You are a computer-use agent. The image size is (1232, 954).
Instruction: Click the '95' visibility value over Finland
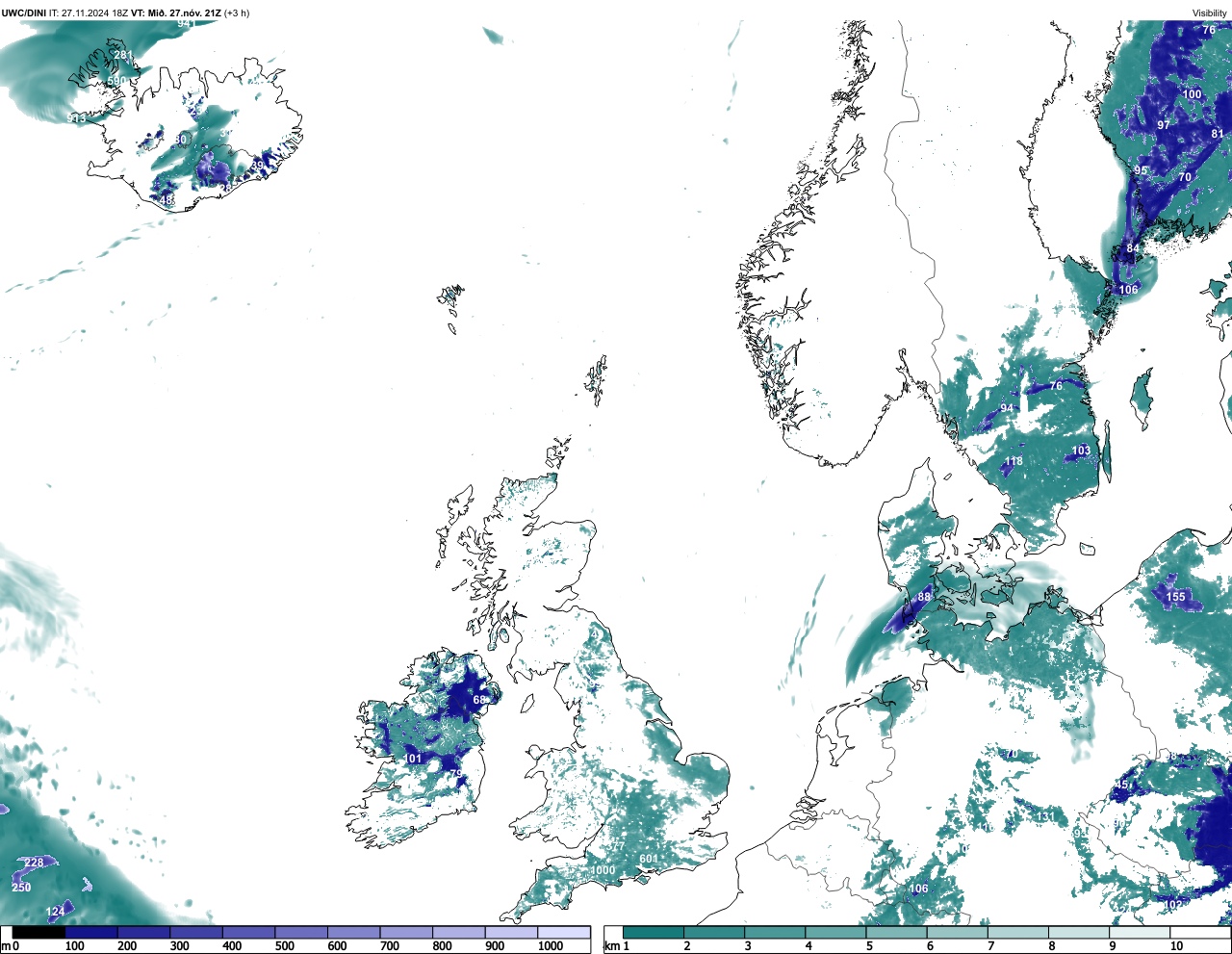(x=1141, y=170)
